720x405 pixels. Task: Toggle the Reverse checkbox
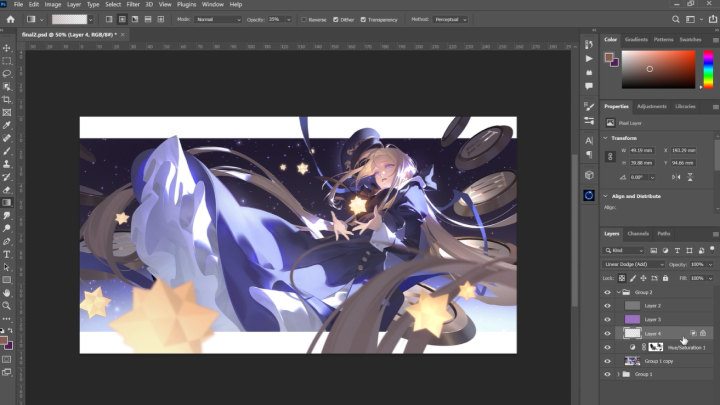click(304, 20)
